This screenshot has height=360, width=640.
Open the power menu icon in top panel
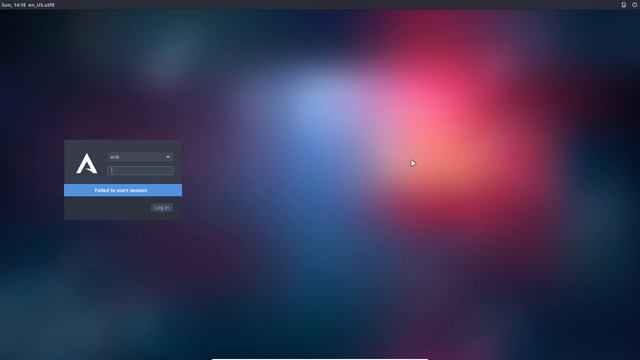(635, 5)
